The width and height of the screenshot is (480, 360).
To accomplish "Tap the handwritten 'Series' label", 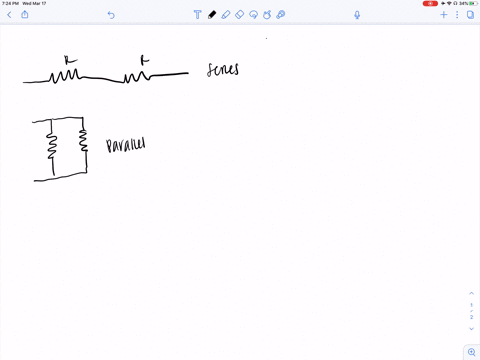I will [223, 70].
